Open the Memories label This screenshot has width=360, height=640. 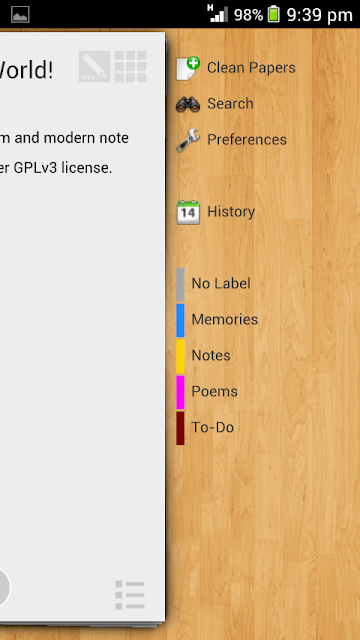(224, 320)
